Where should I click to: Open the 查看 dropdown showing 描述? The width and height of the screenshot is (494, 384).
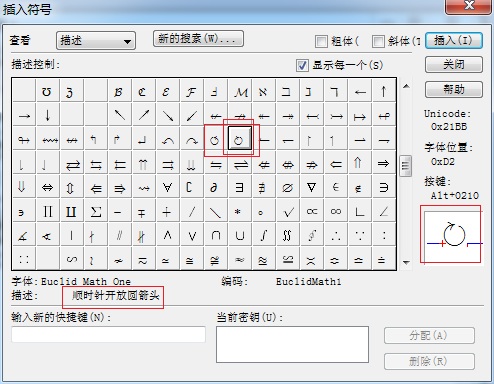tap(96, 41)
